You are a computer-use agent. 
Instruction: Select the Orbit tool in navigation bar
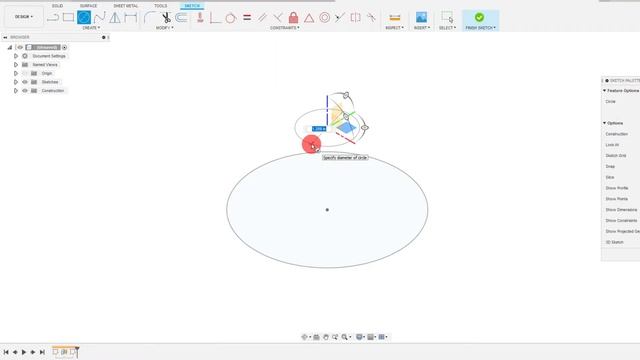coord(304,337)
